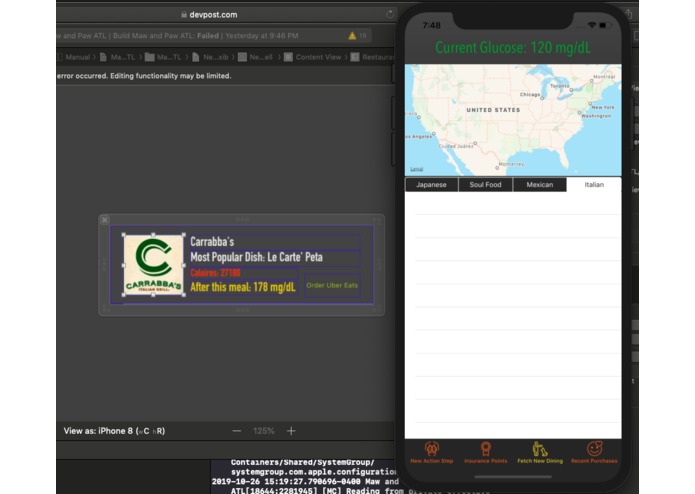
Task: Click the Order Uber Eats button
Action: 332,285
